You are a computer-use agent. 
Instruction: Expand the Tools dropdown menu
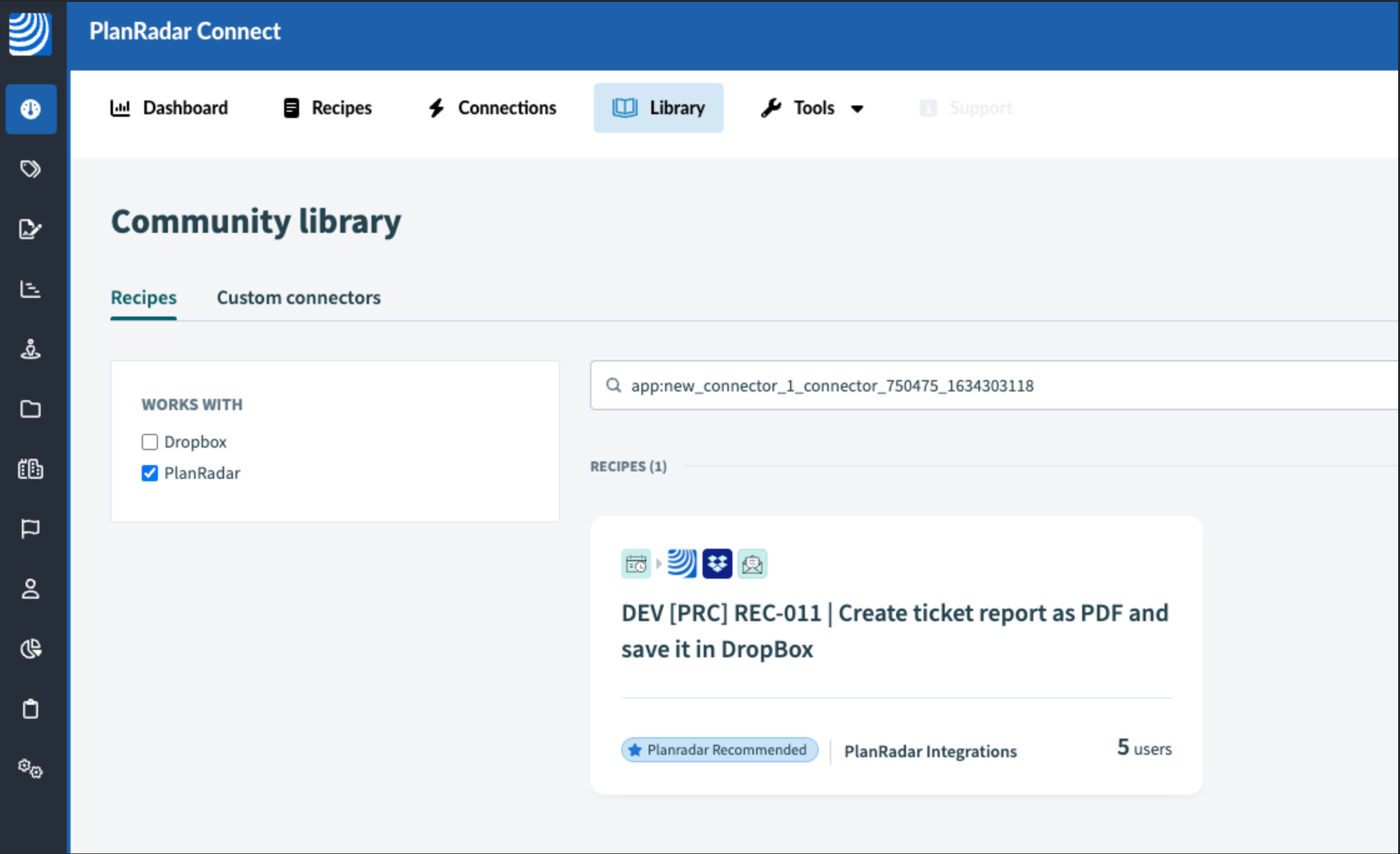(812, 108)
